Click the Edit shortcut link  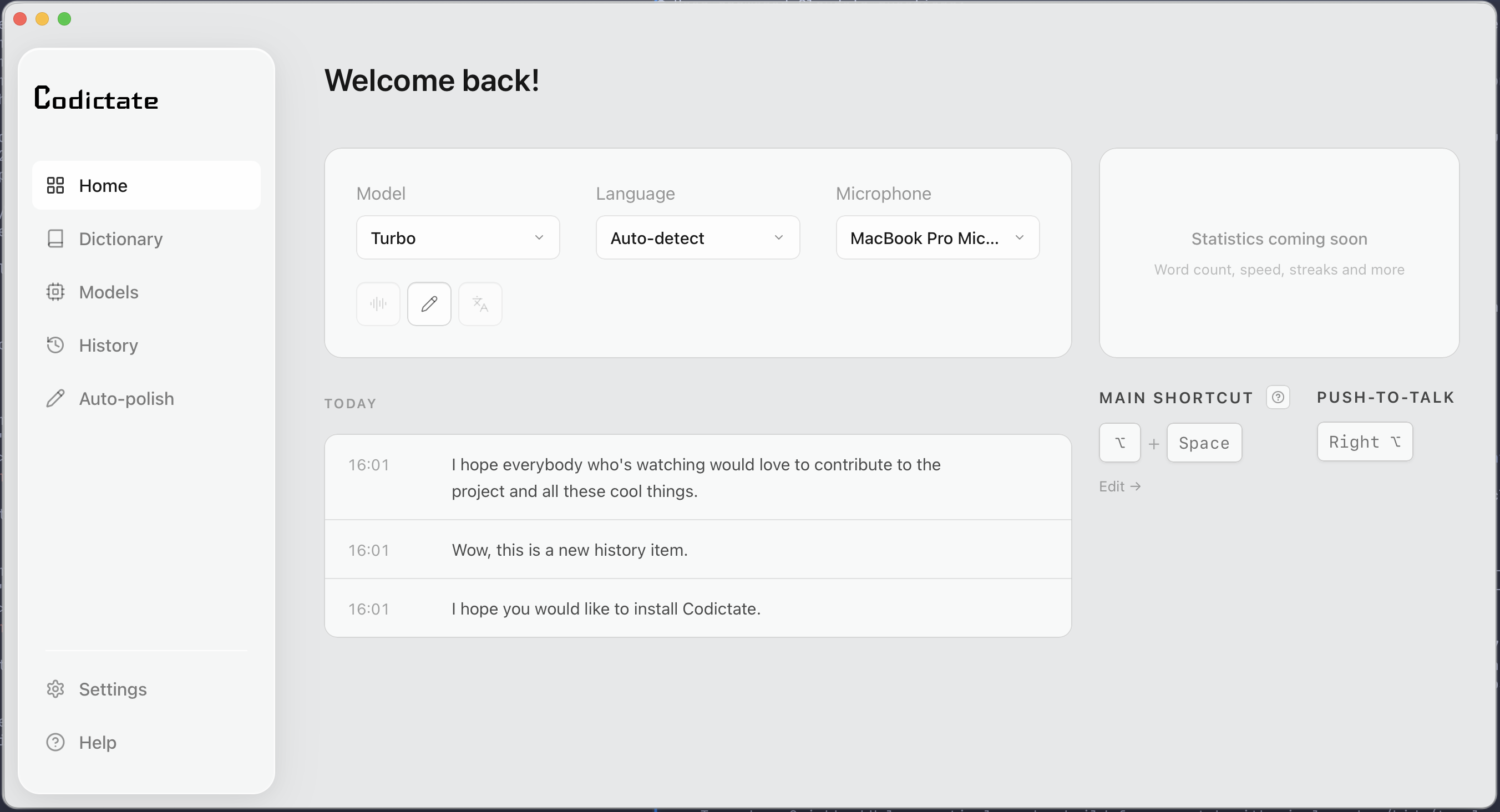click(x=1119, y=486)
